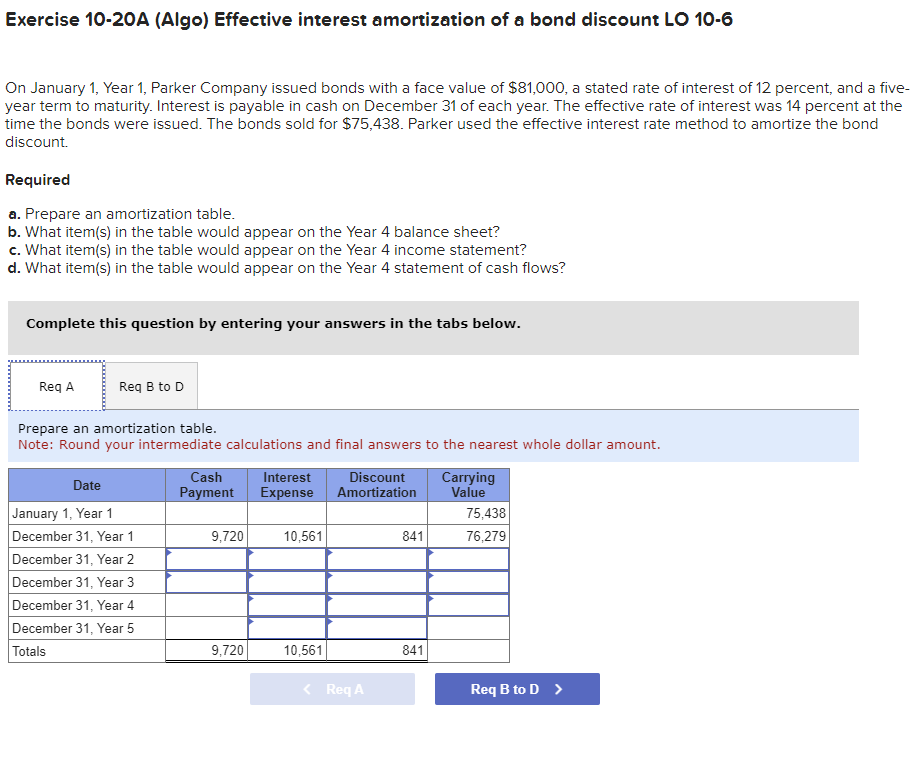Click the Discount Amortization cell for Year 4

click(377, 605)
